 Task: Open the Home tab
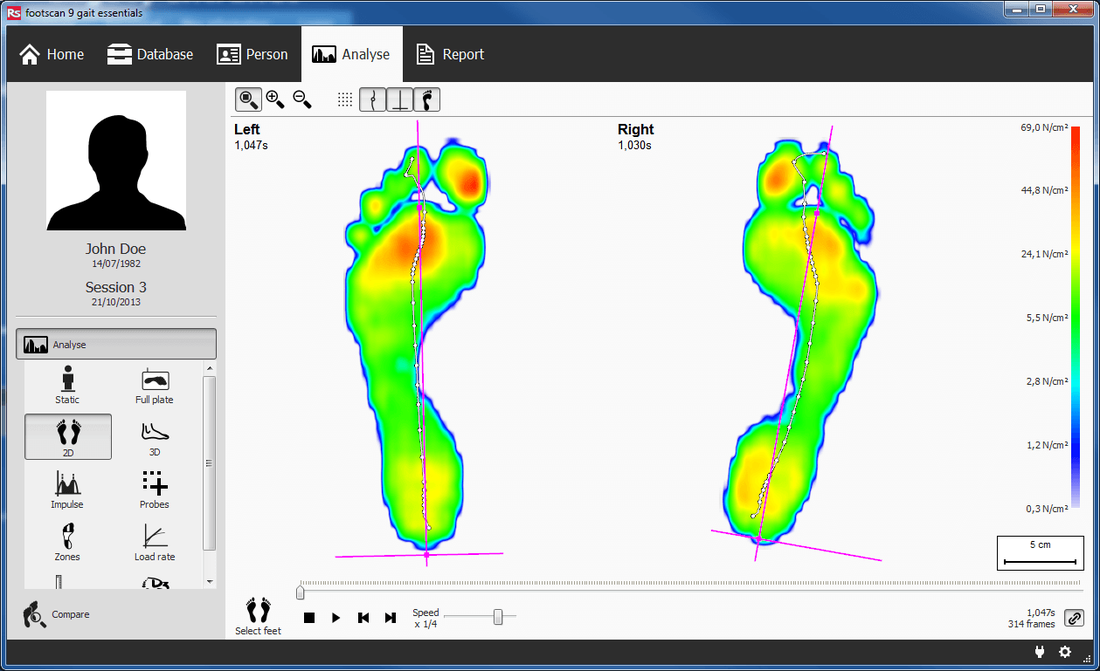point(51,54)
